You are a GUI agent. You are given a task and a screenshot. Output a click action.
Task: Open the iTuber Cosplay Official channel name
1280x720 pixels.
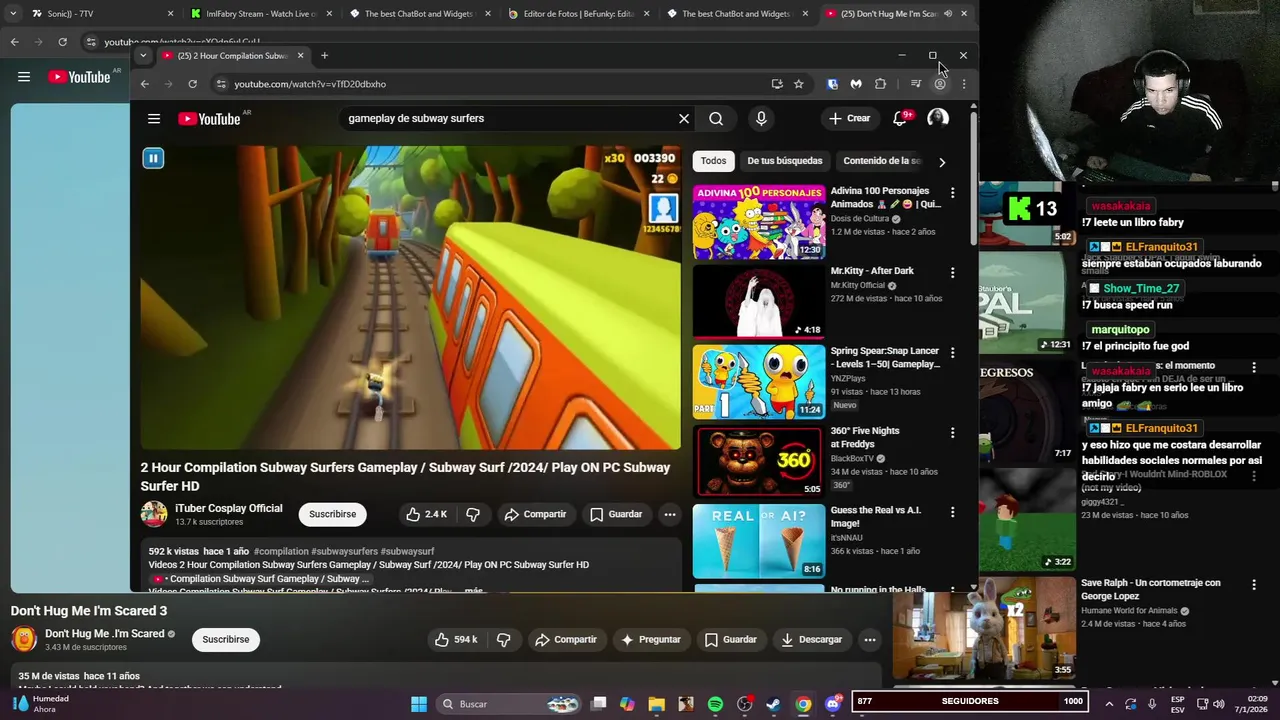pyautogui.click(x=229, y=508)
